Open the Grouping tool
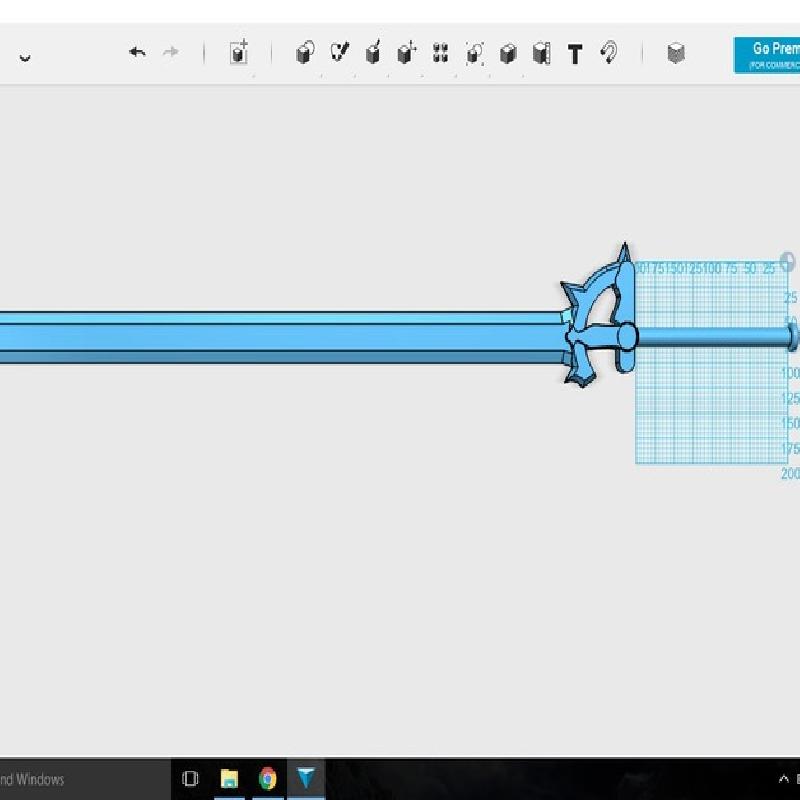The height and width of the screenshot is (800, 800). [475, 53]
